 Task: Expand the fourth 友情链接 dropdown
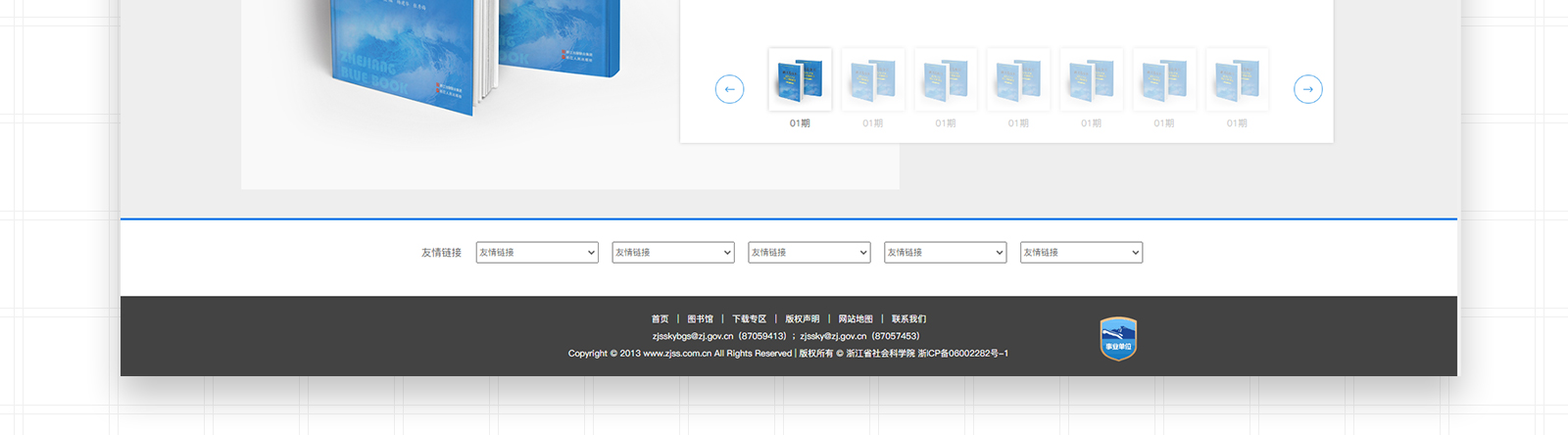click(x=946, y=253)
